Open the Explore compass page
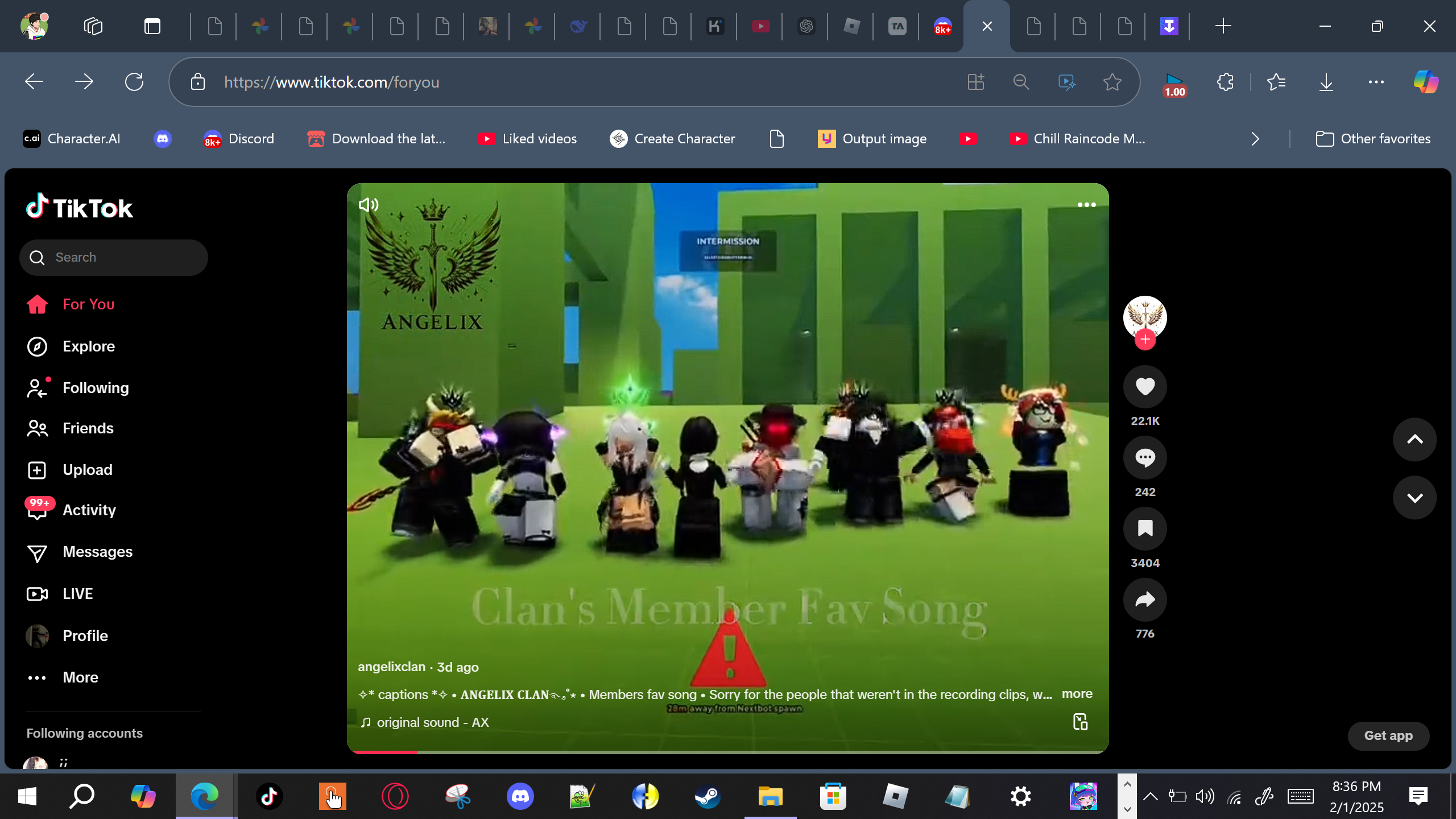The image size is (1456, 819). (x=88, y=346)
